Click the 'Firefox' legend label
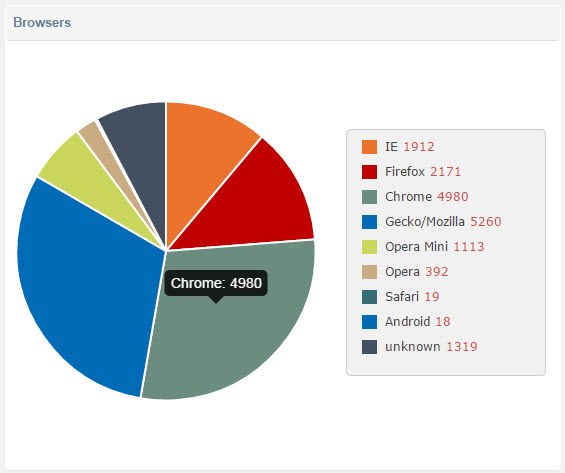Image resolution: width=565 pixels, height=473 pixels. point(405,171)
